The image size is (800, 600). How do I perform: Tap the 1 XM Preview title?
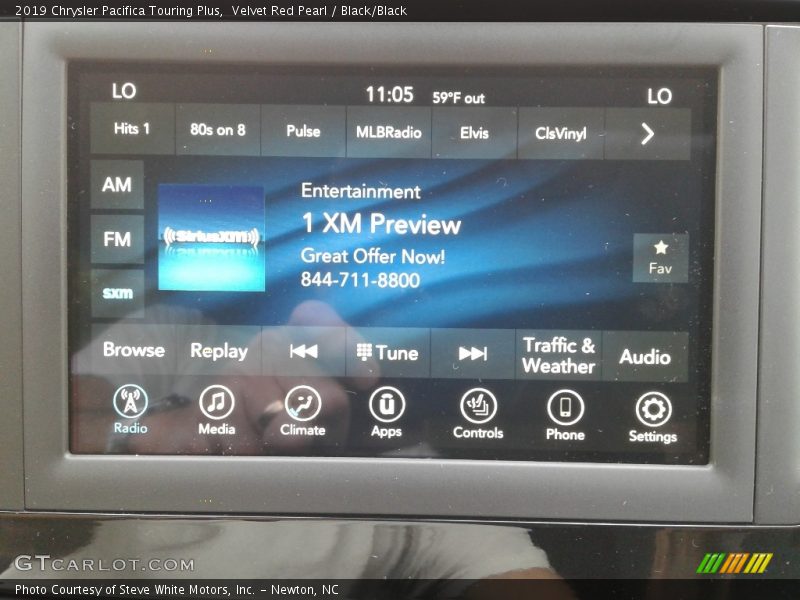(381, 223)
